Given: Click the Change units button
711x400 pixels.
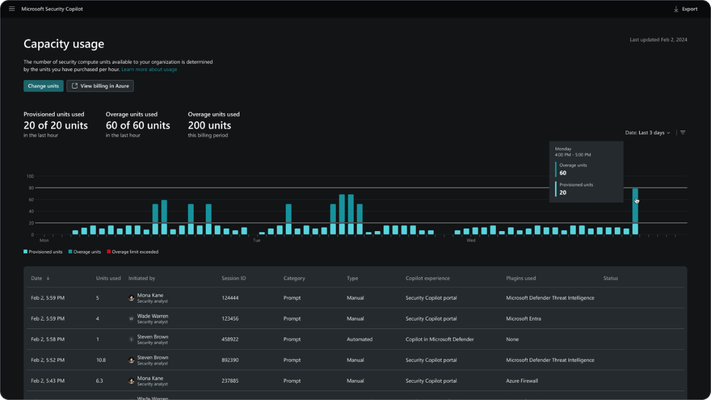Looking at the screenshot, I should [44, 86].
